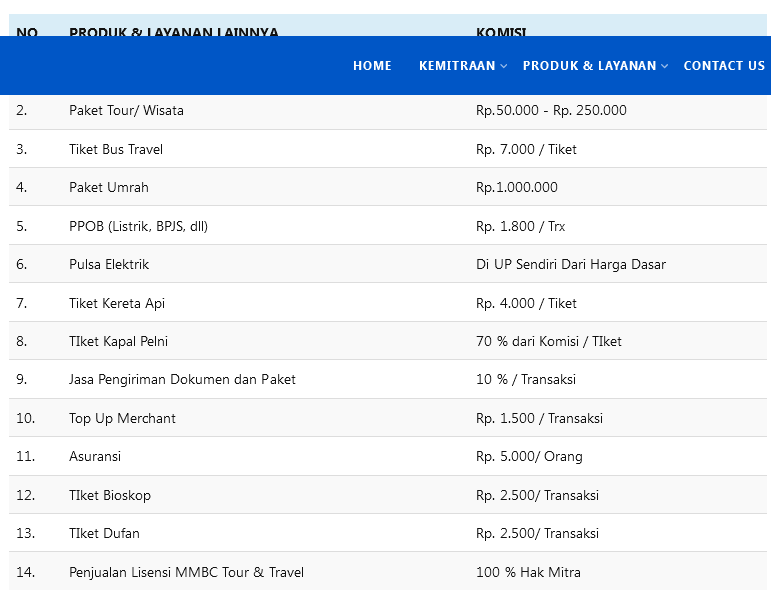Click the Asuransi product entry

click(96, 457)
